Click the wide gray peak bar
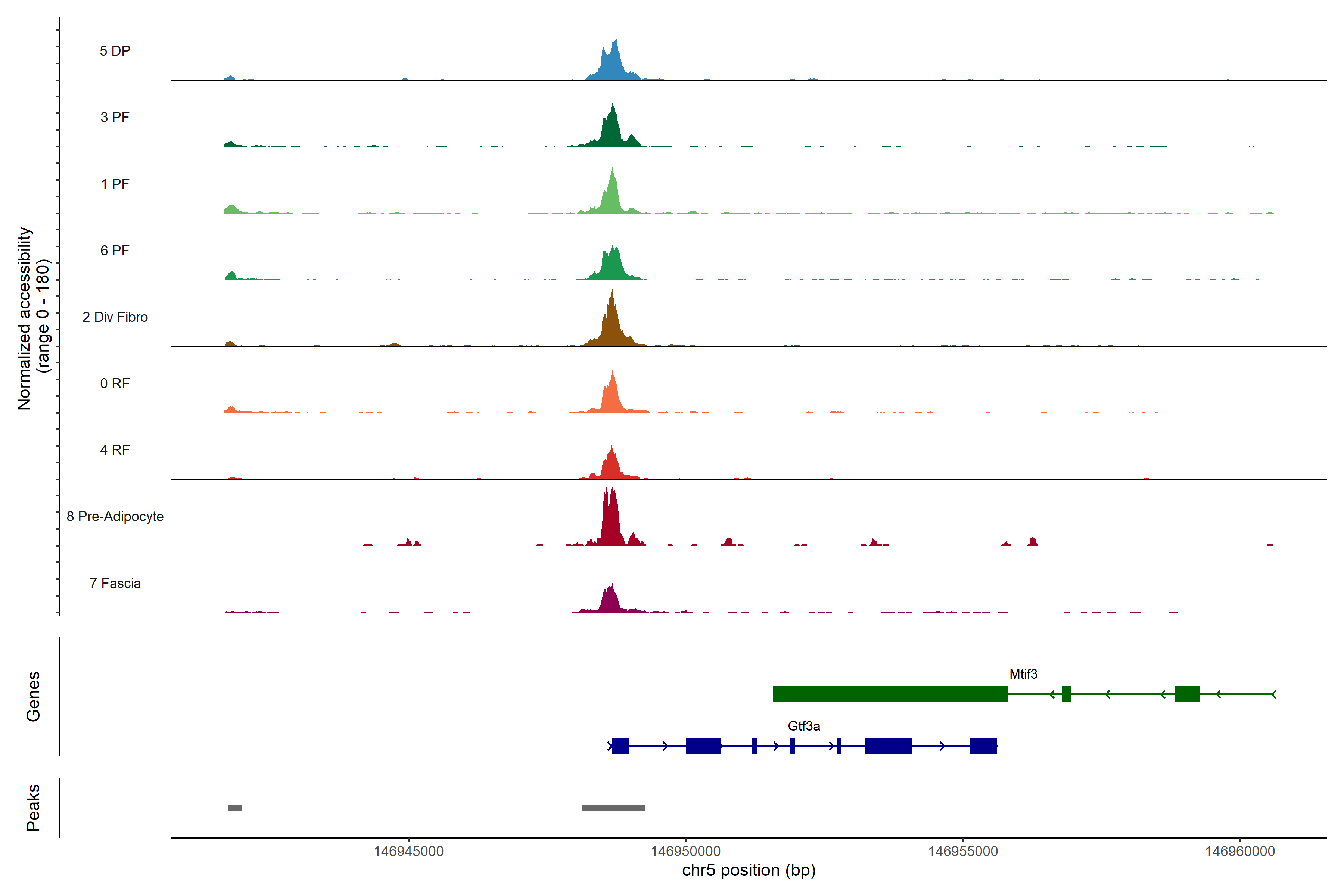 [613, 808]
